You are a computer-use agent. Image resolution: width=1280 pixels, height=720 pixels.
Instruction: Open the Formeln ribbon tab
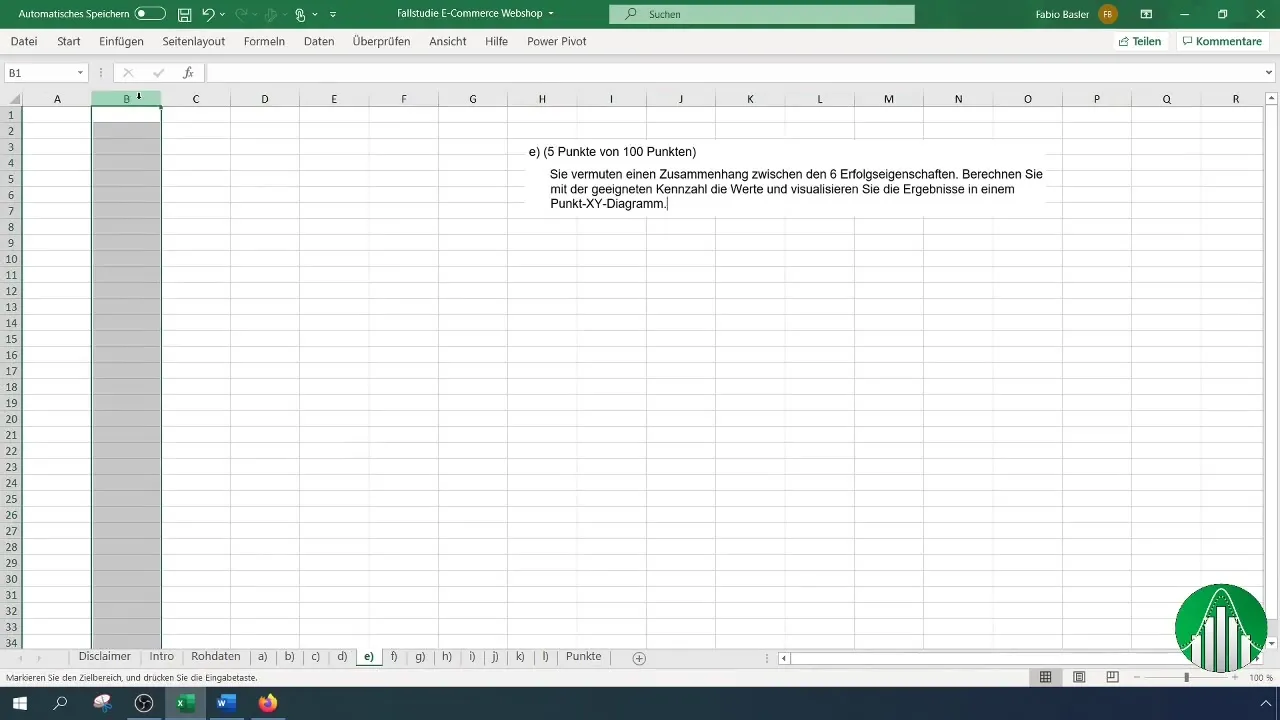tap(264, 41)
